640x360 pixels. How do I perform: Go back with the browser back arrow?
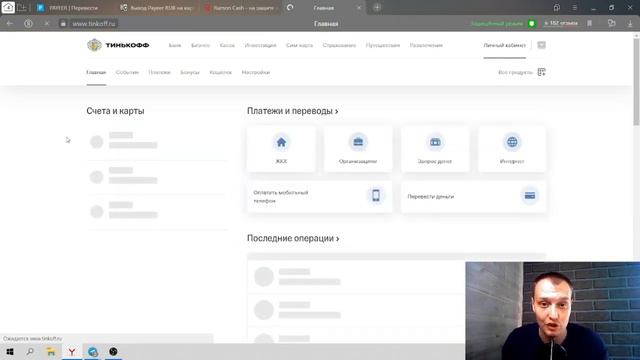[10, 24]
